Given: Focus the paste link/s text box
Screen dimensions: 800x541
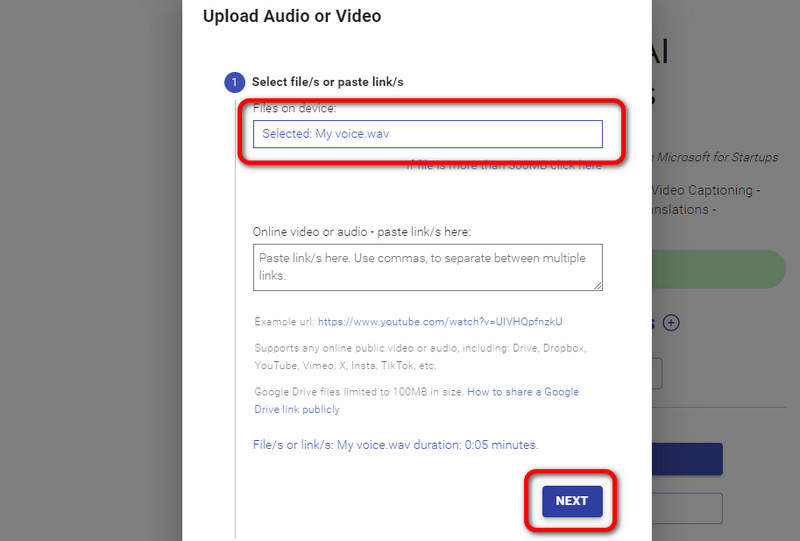Looking at the screenshot, I should pyautogui.click(x=428, y=267).
